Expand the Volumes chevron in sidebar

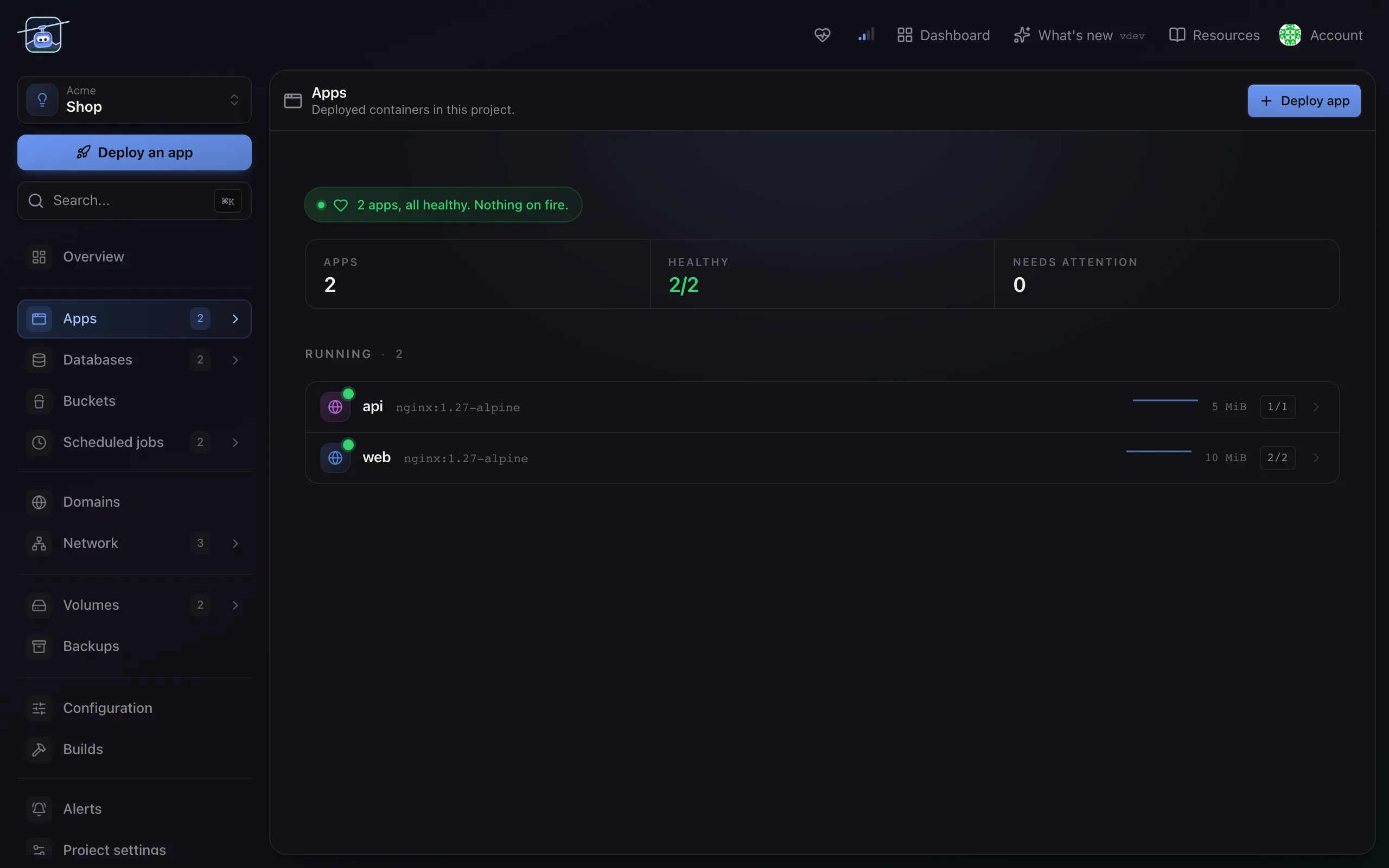235,605
